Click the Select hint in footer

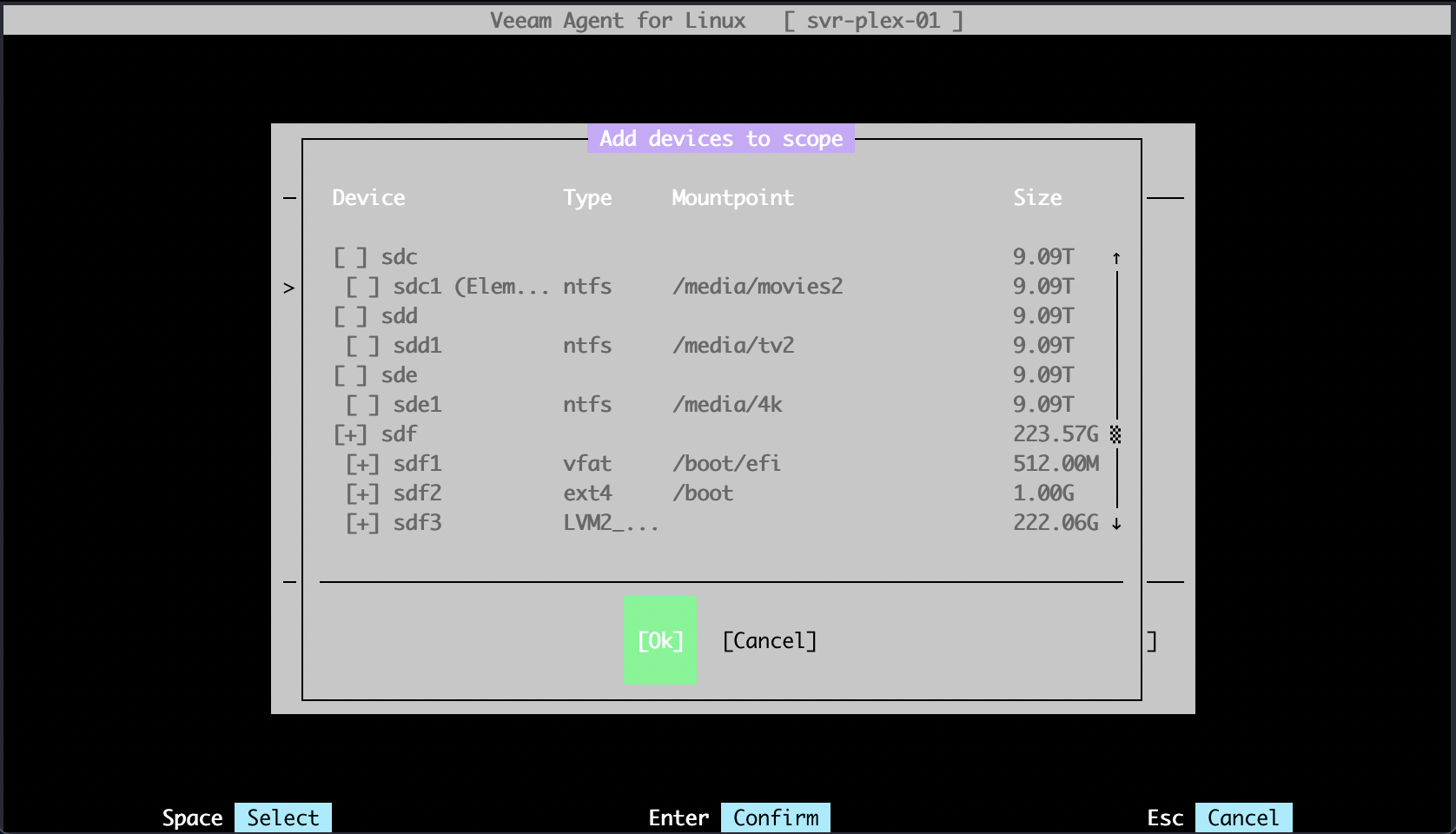pos(283,817)
